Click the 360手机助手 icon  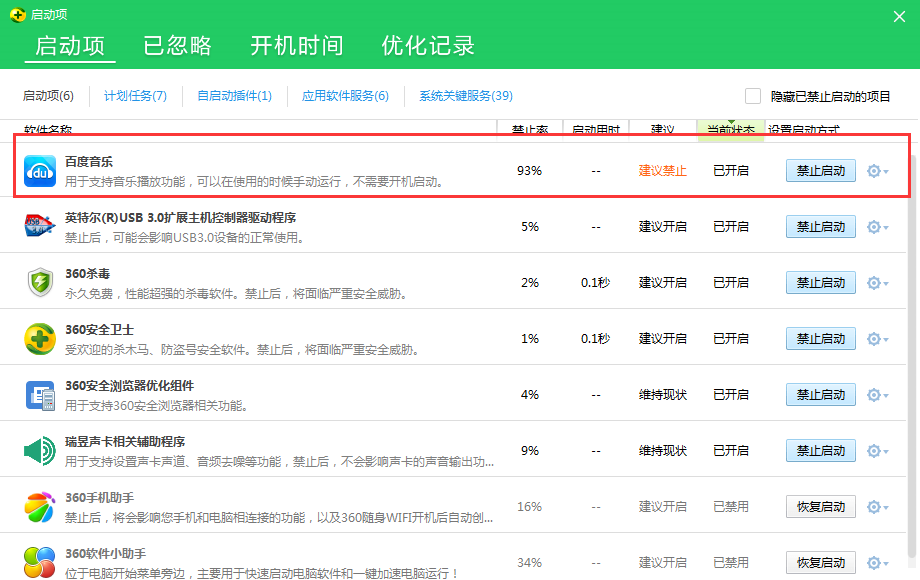tap(39, 506)
